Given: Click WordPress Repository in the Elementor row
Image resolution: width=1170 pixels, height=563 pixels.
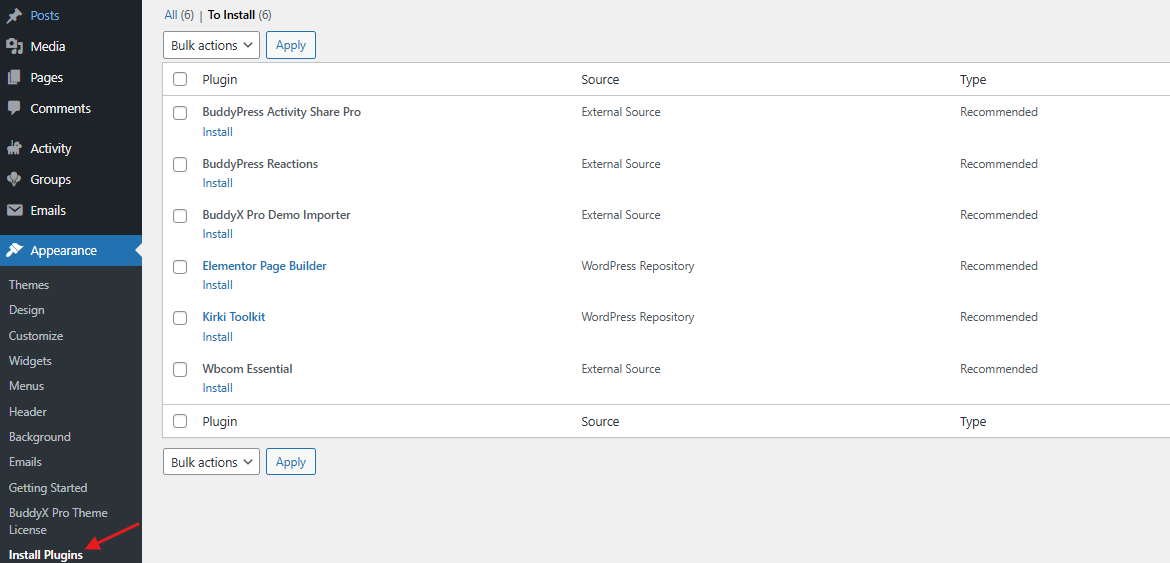Looking at the screenshot, I should [x=638, y=266].
